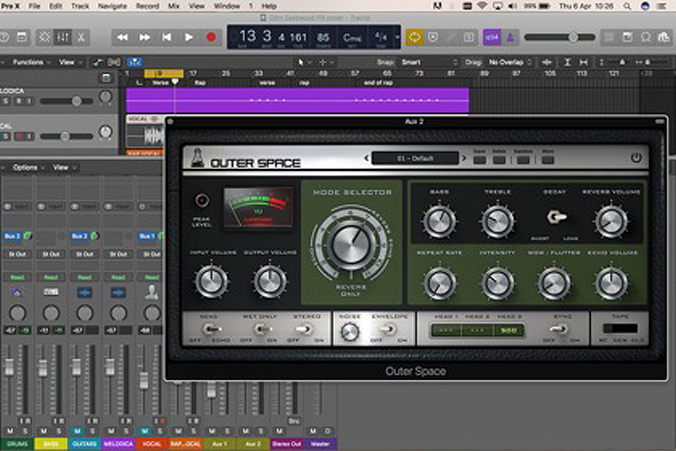
Task: Open the pointer tool selector dropdown
Action: (304, 63)
